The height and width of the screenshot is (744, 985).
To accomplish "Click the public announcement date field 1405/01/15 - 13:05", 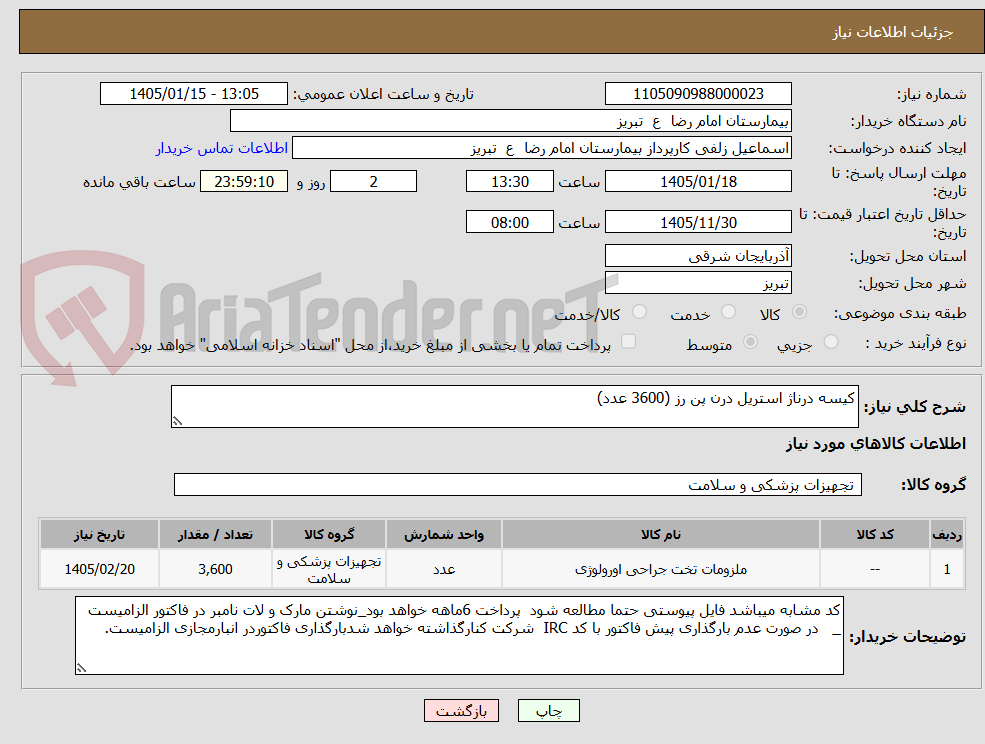I will click(x=193, y=94).
